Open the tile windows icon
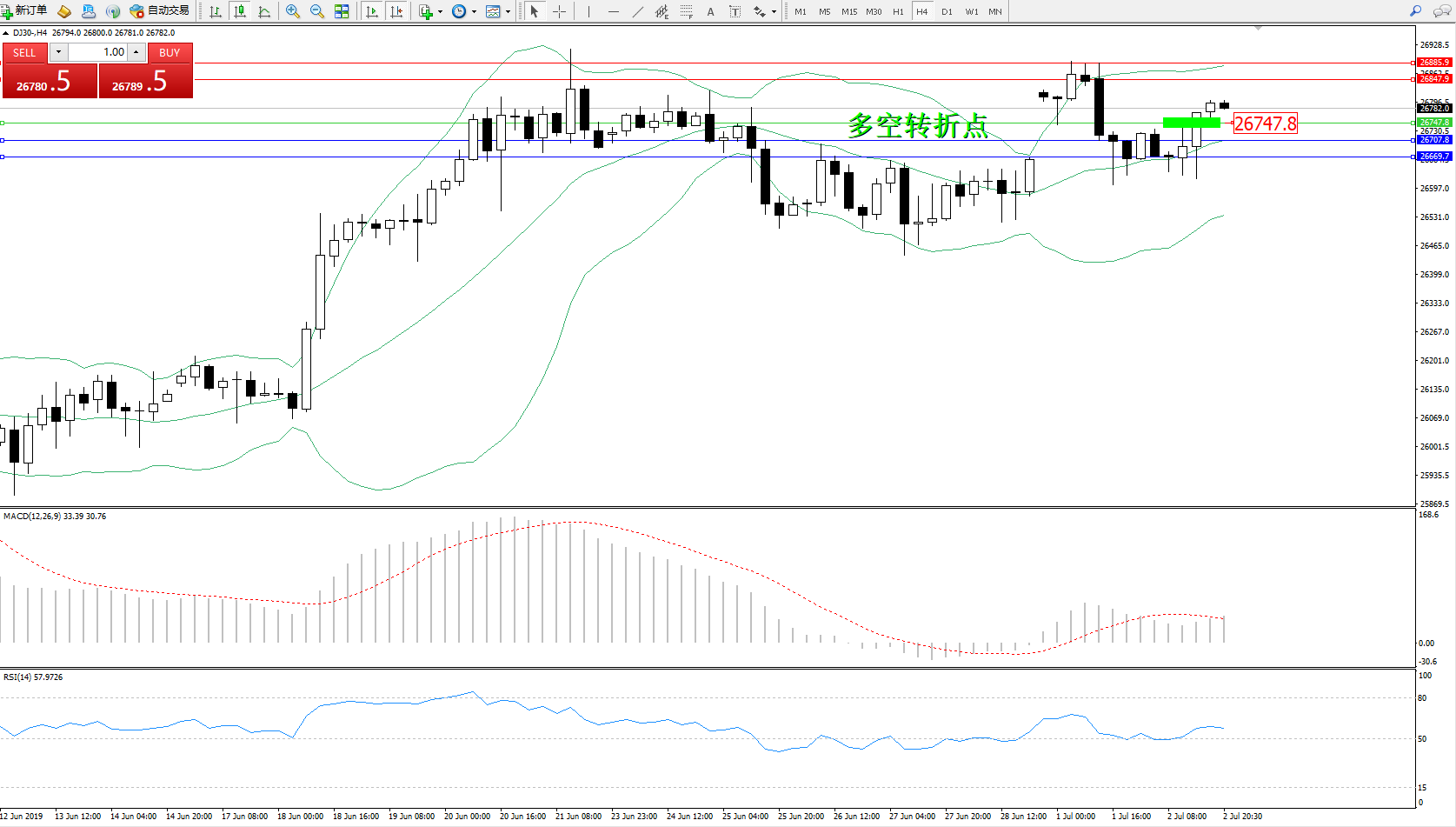 342,11
